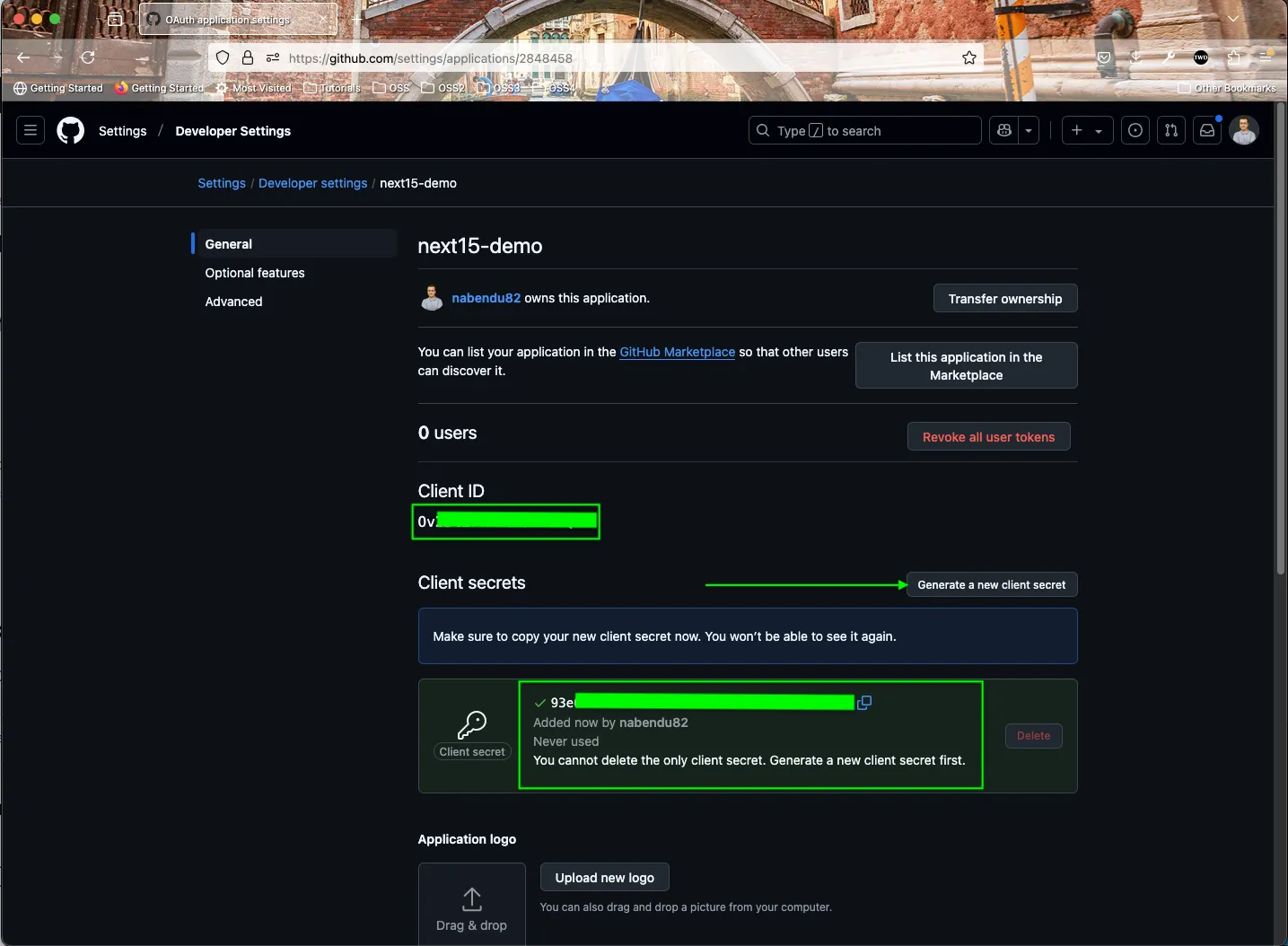Close the OAuth application settings tab
The height and width of the screenshot is (946, 1288).
[x=323, y=19]
